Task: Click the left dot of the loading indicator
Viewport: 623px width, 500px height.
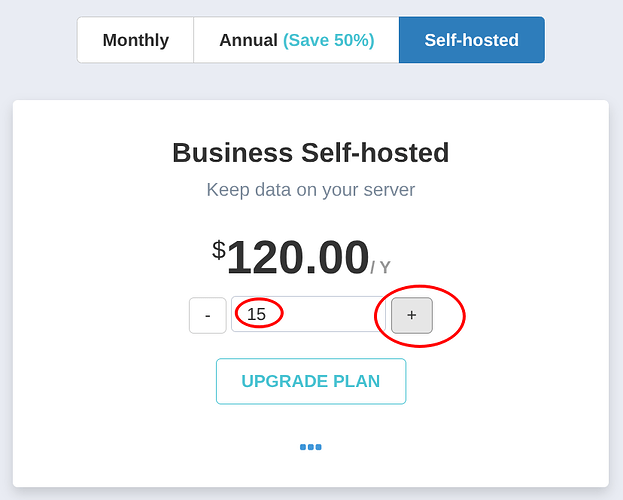Action: [x=303, y=447]
